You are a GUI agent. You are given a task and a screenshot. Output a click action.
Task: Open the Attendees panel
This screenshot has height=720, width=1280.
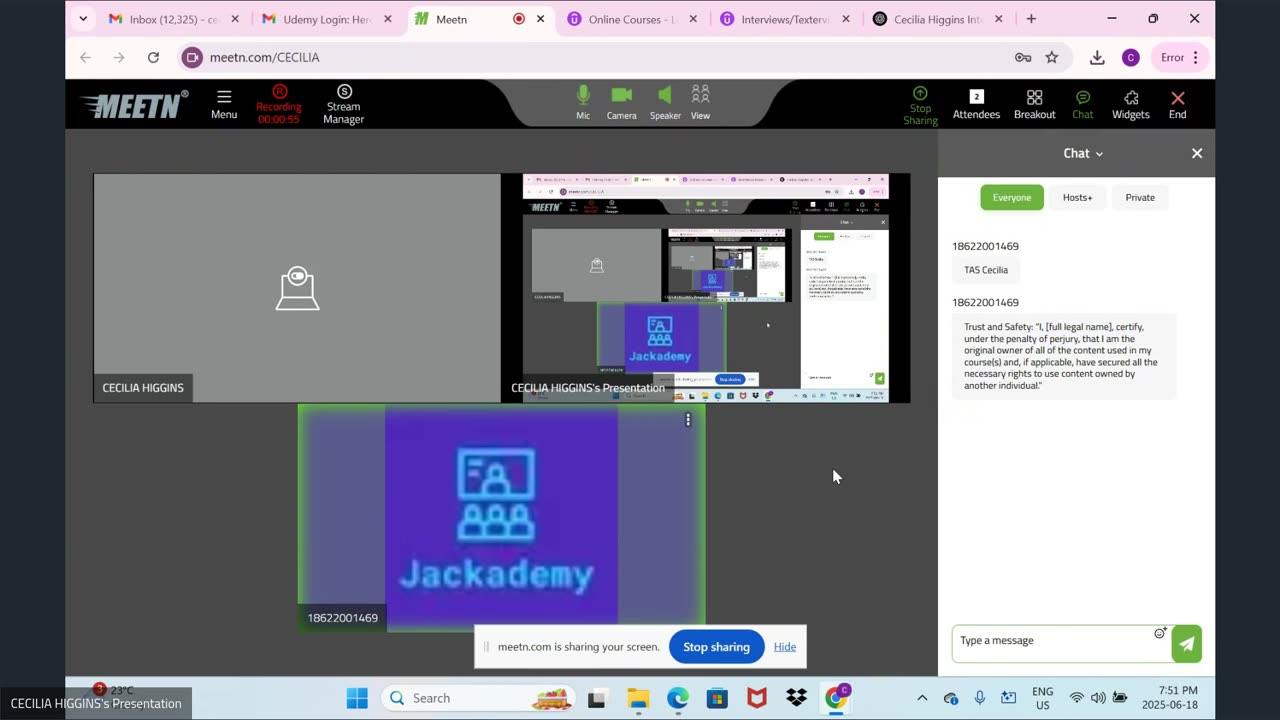[x=976, y=104]
